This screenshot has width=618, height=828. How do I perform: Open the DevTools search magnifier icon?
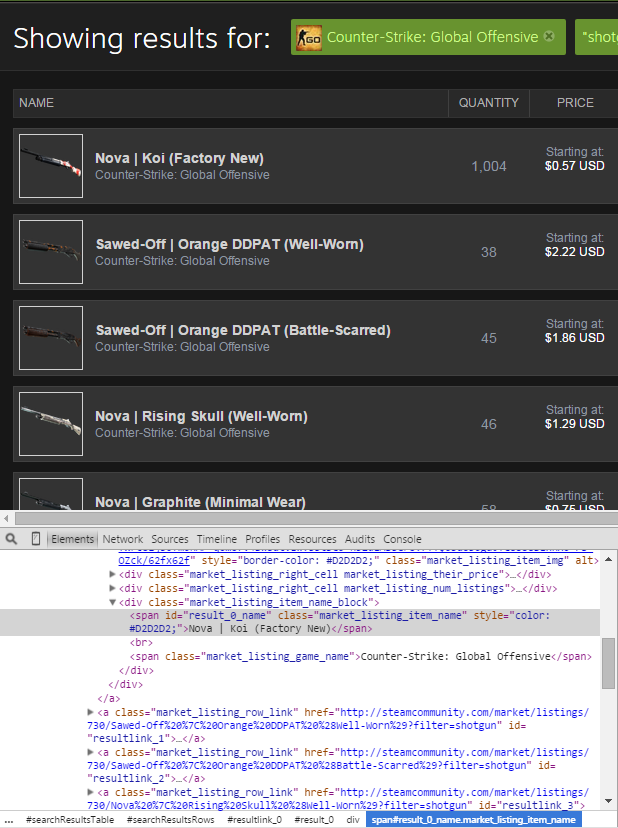coord(11,539)
